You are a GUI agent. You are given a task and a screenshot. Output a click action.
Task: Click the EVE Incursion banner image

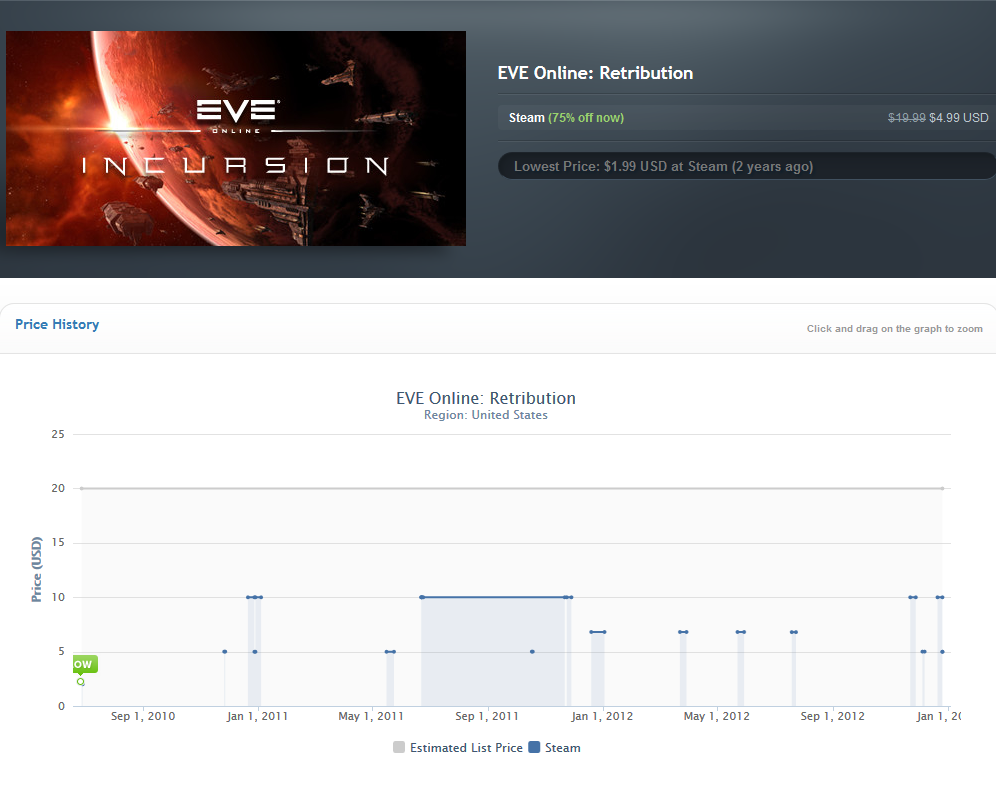click(x=236, y=138)
